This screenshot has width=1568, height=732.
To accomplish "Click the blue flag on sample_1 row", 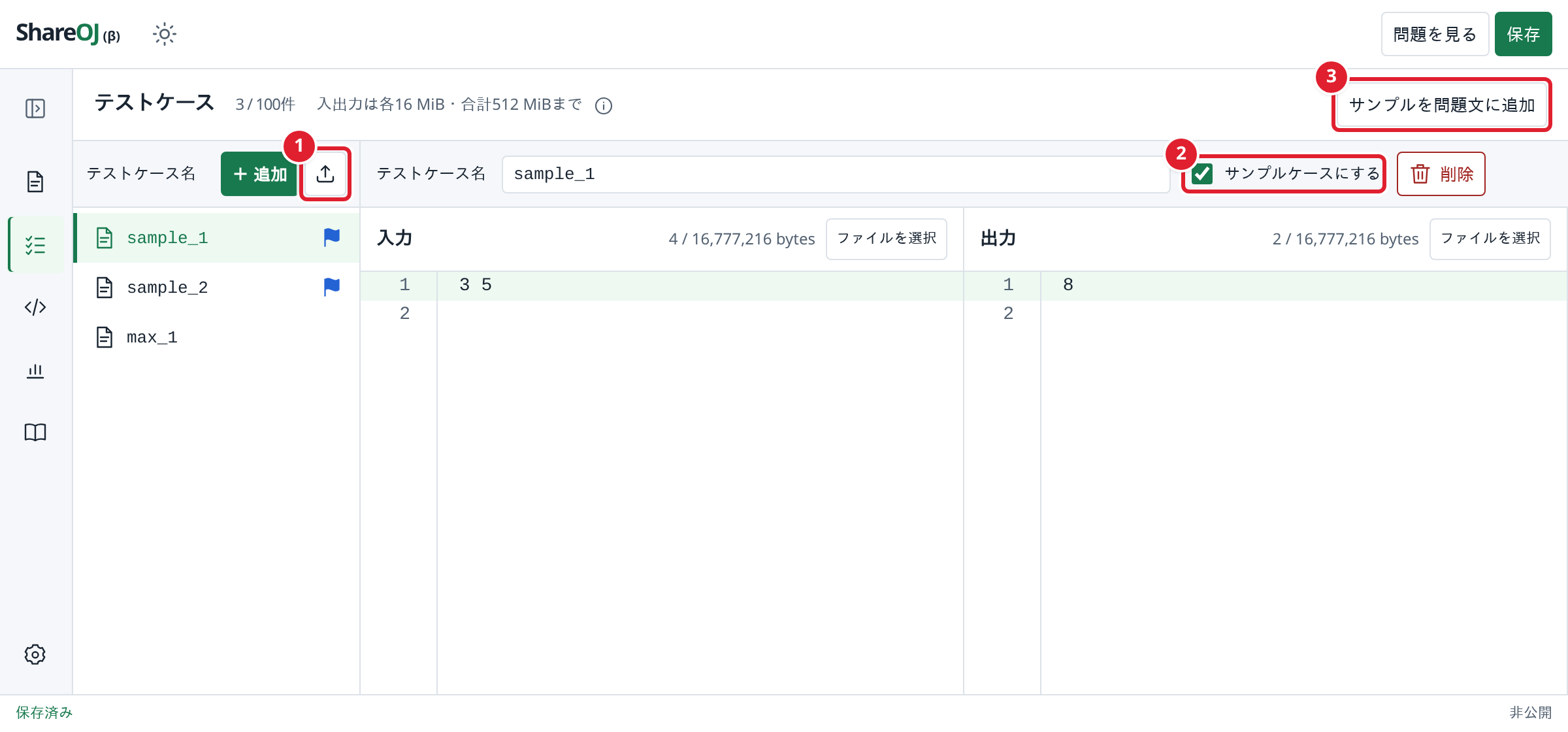I will click(332, 237).
